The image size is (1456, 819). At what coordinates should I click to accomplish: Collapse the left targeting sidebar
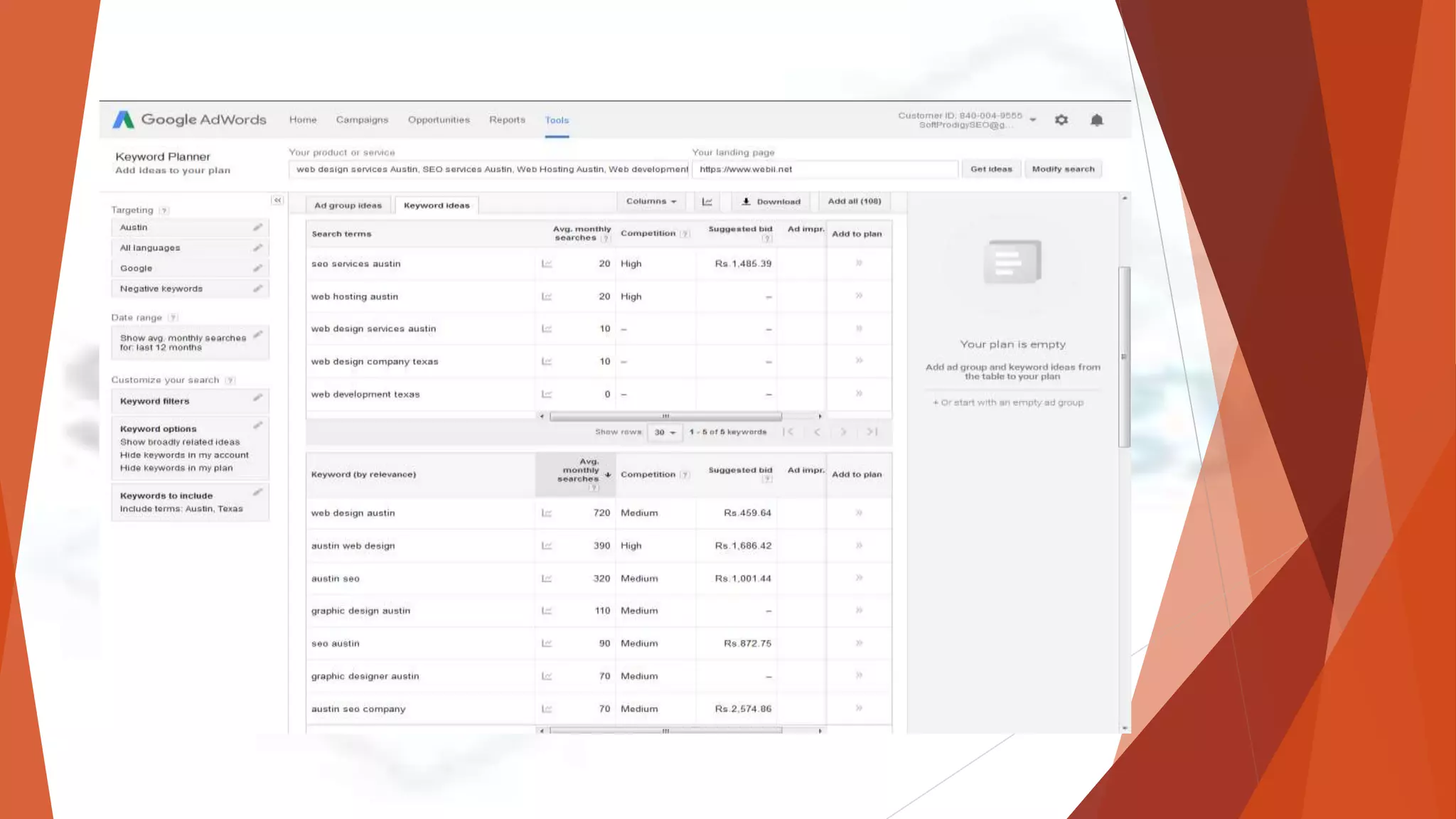point(277,200)
